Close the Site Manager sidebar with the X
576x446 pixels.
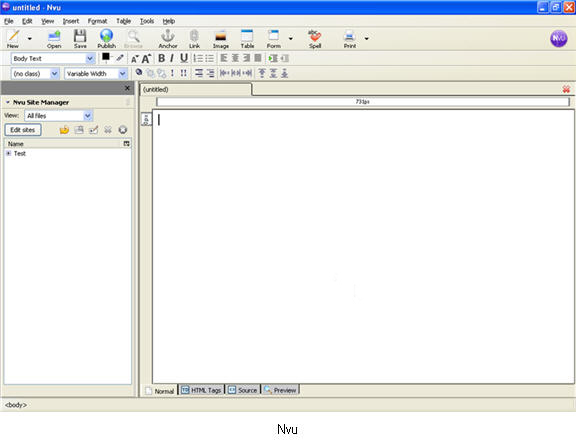coord(127,88)
